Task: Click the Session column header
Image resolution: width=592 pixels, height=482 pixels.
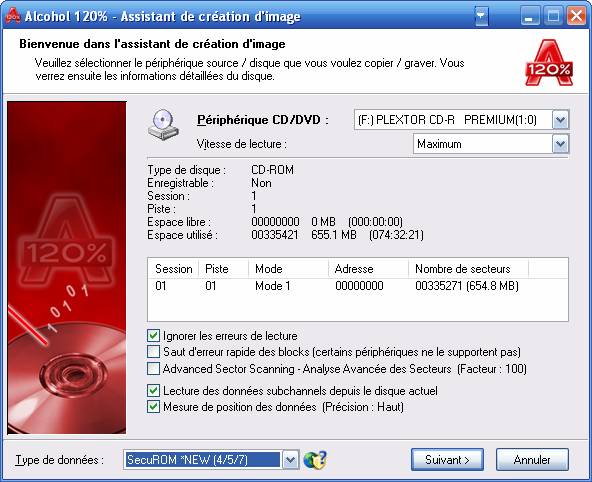Action: coord(173,269)
